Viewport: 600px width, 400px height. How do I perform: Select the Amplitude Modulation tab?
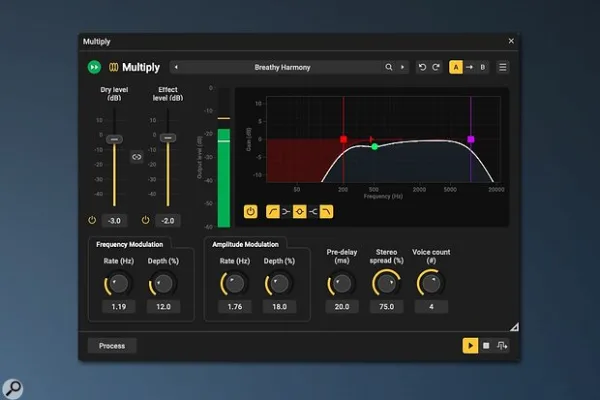[x=245, y=244]
